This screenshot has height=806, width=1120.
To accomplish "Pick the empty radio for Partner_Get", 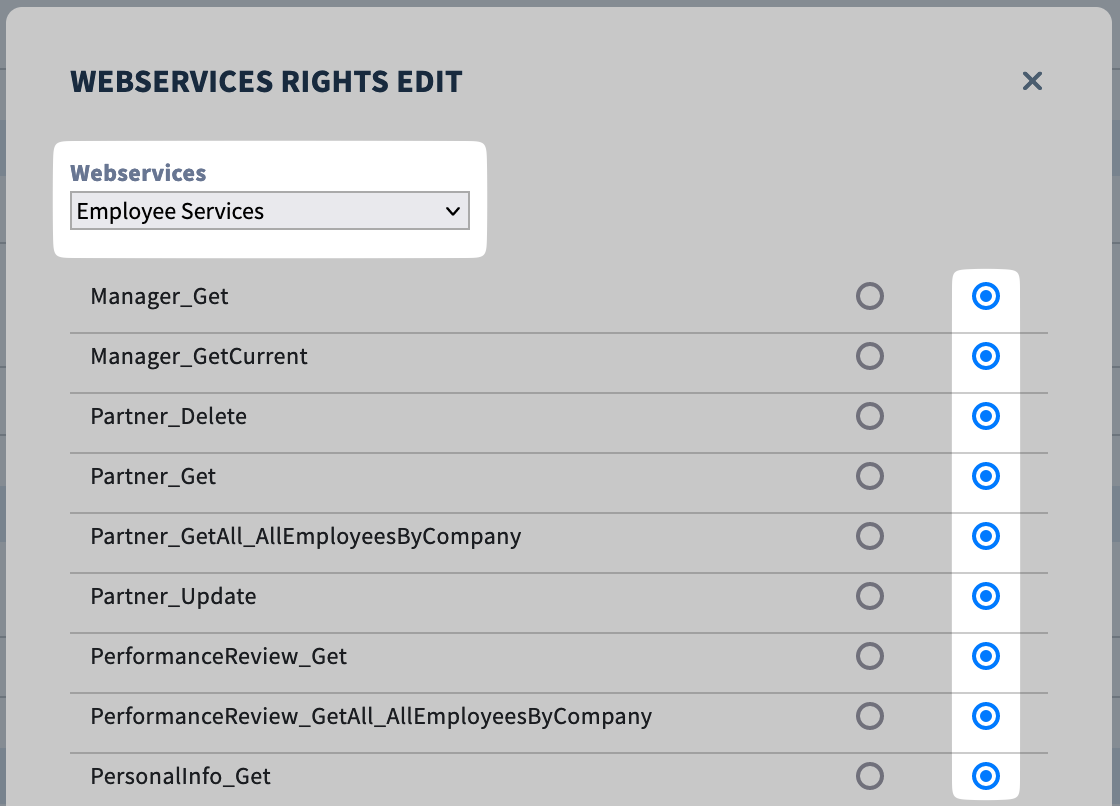I will [x=870, y=476].
